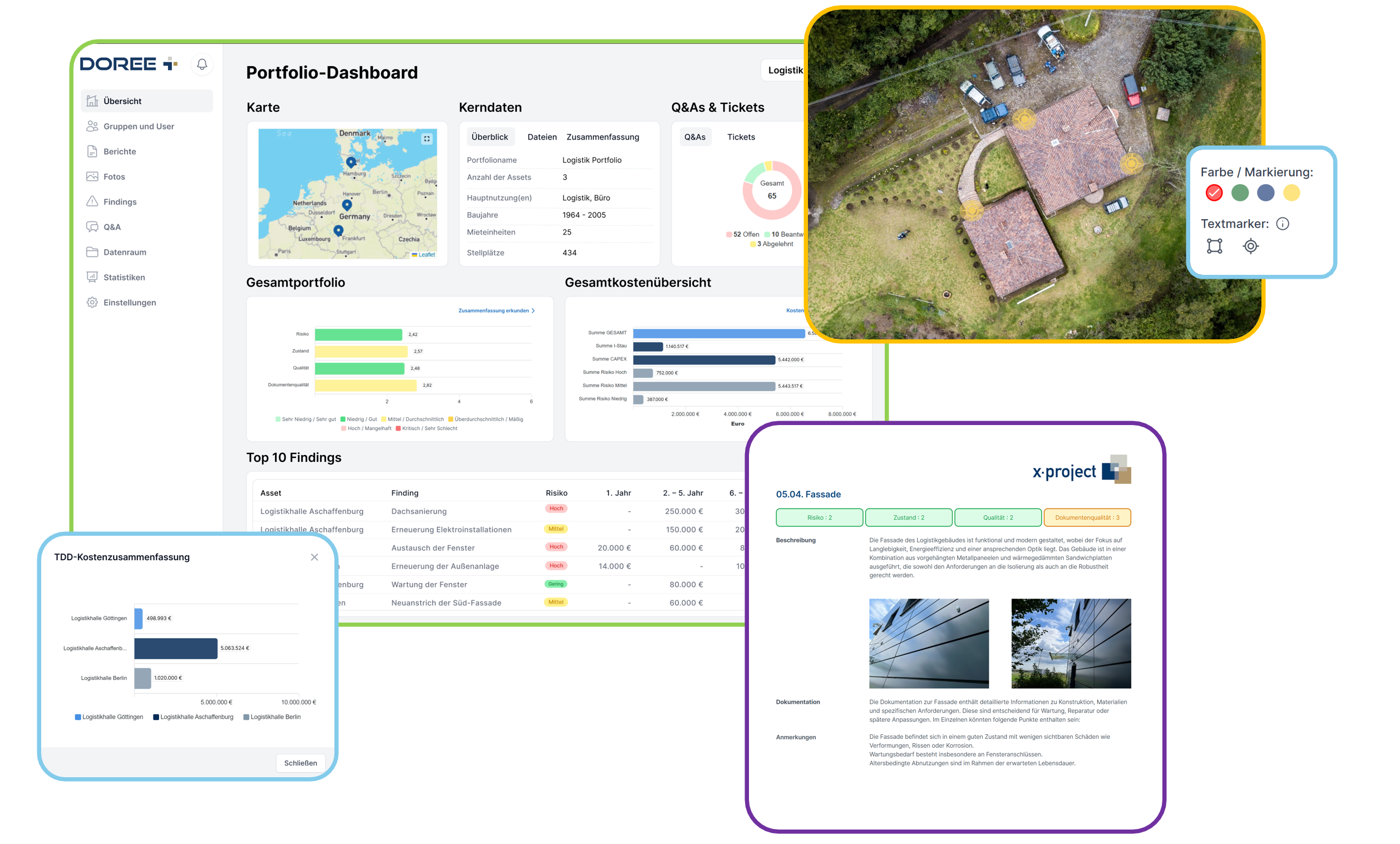
Task: Open Gruppen und User
Action: 139,126
